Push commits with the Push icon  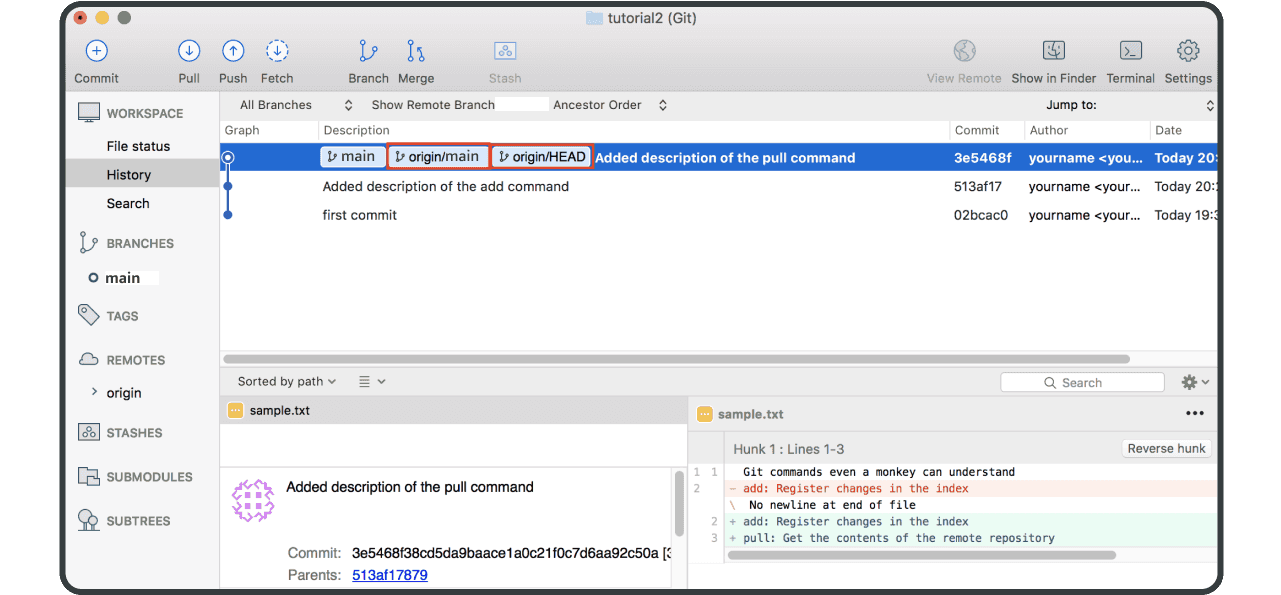(233, 51)
